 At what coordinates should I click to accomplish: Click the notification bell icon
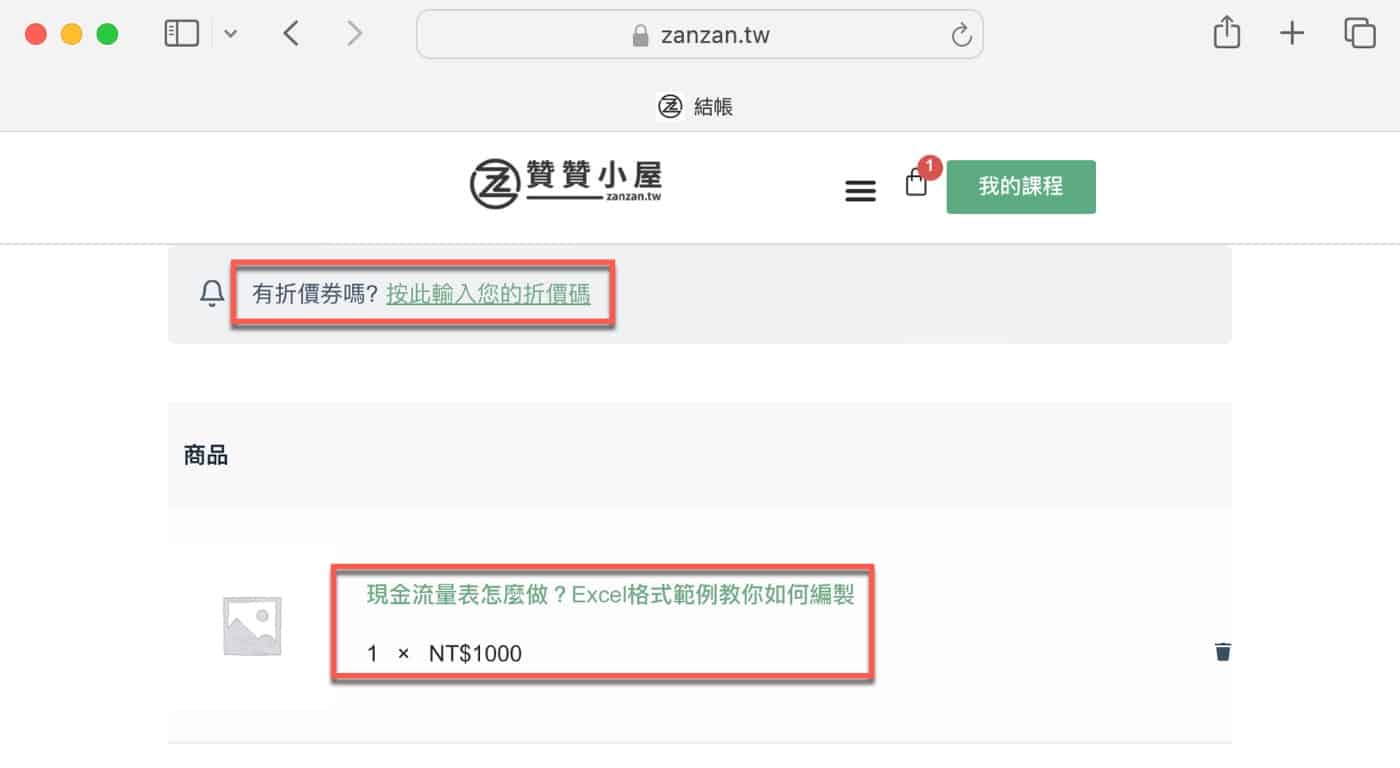(212, 294)
